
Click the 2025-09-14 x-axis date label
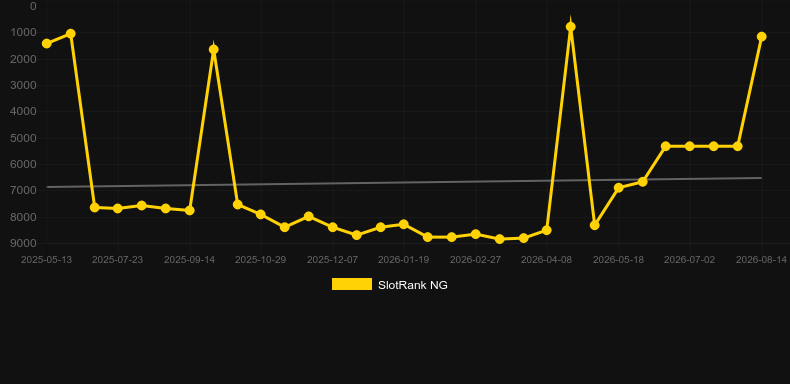pyautogui.click(x=189, y=260)
